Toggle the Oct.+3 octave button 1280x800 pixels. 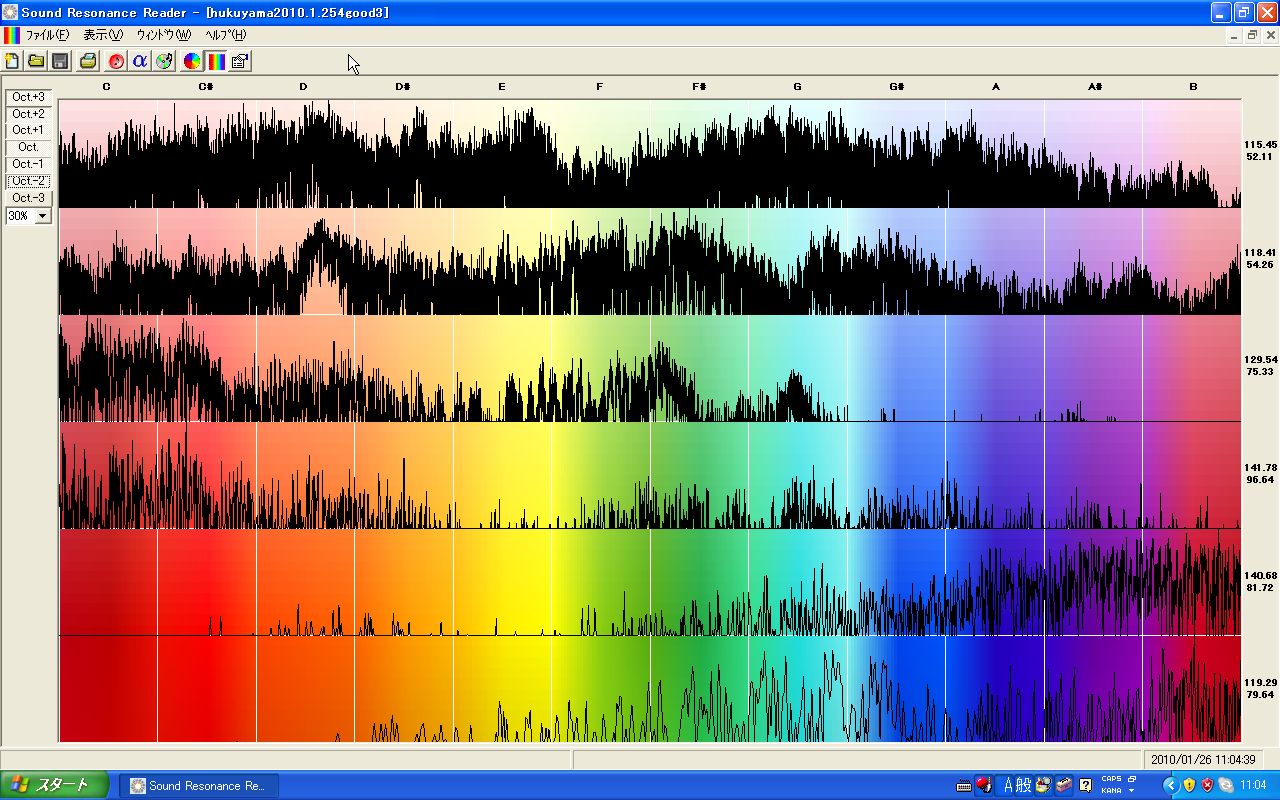(28, 97)
